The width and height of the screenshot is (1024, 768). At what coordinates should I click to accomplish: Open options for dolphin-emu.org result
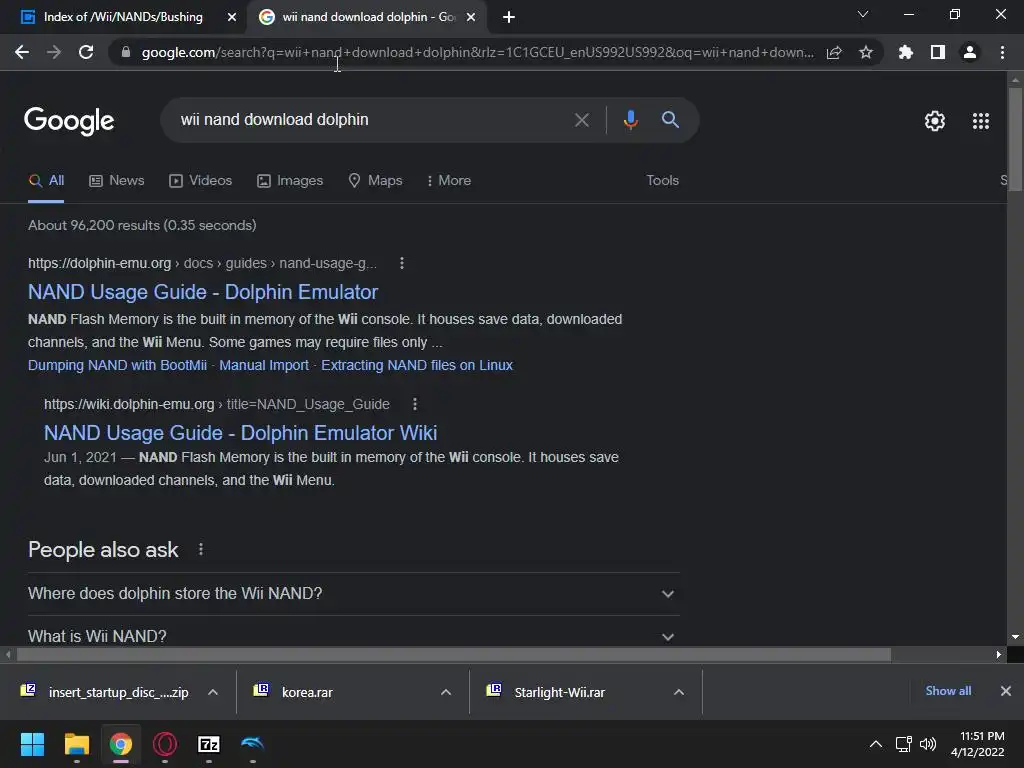[x=402, y=263]
